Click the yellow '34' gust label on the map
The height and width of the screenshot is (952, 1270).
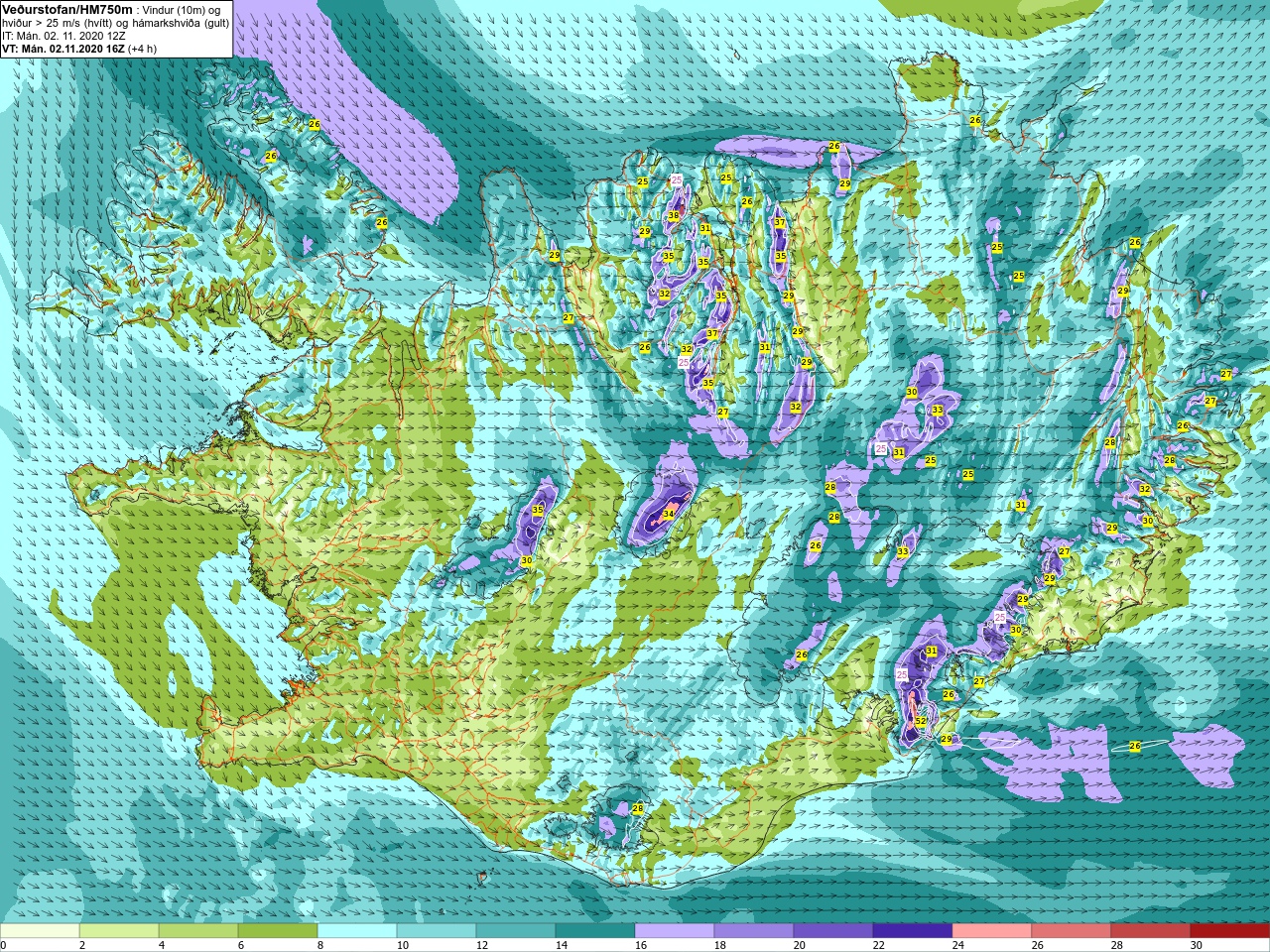point(669,514)
